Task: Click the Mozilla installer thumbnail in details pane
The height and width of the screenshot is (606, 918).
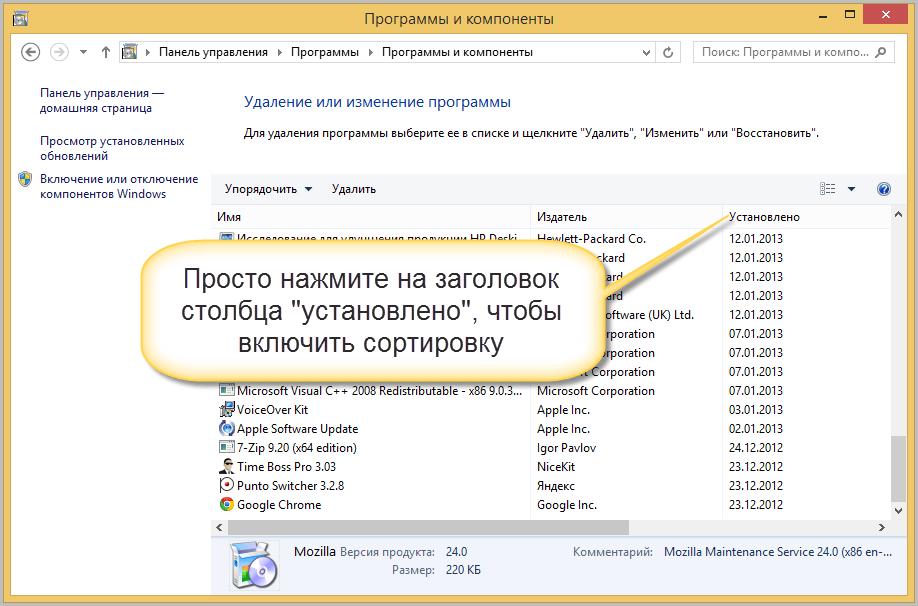Action: (254, 564)
